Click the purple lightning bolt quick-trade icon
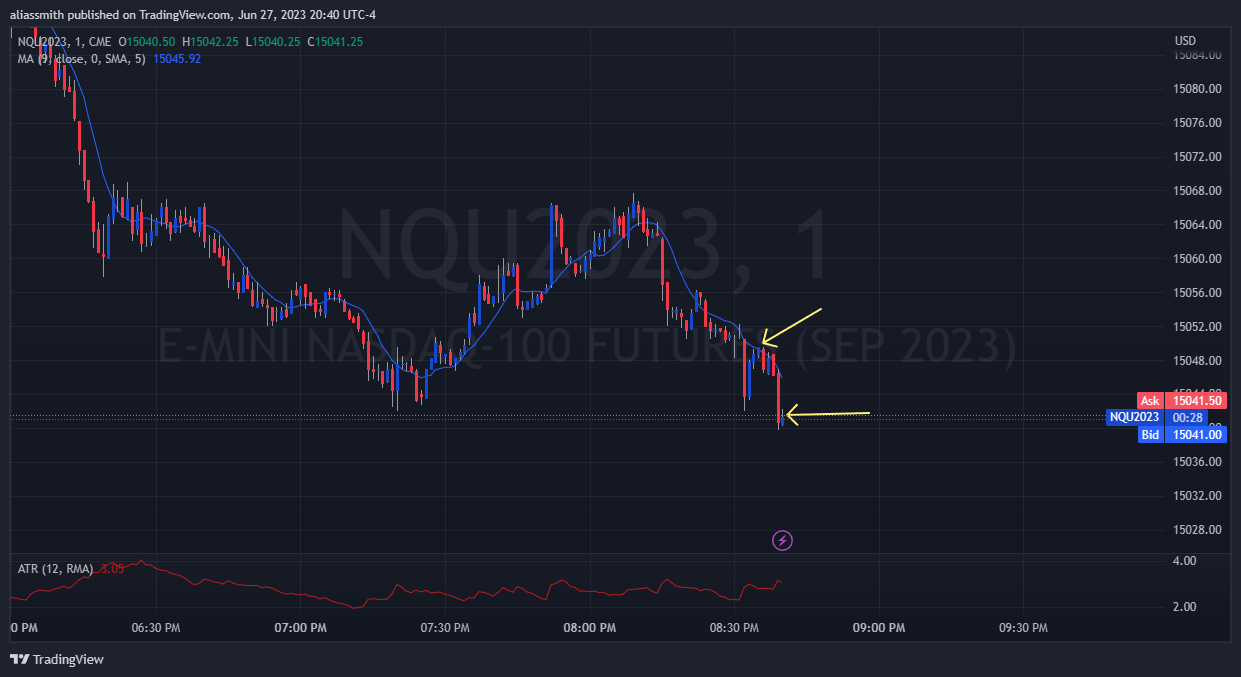 click(x=782, y=540)
